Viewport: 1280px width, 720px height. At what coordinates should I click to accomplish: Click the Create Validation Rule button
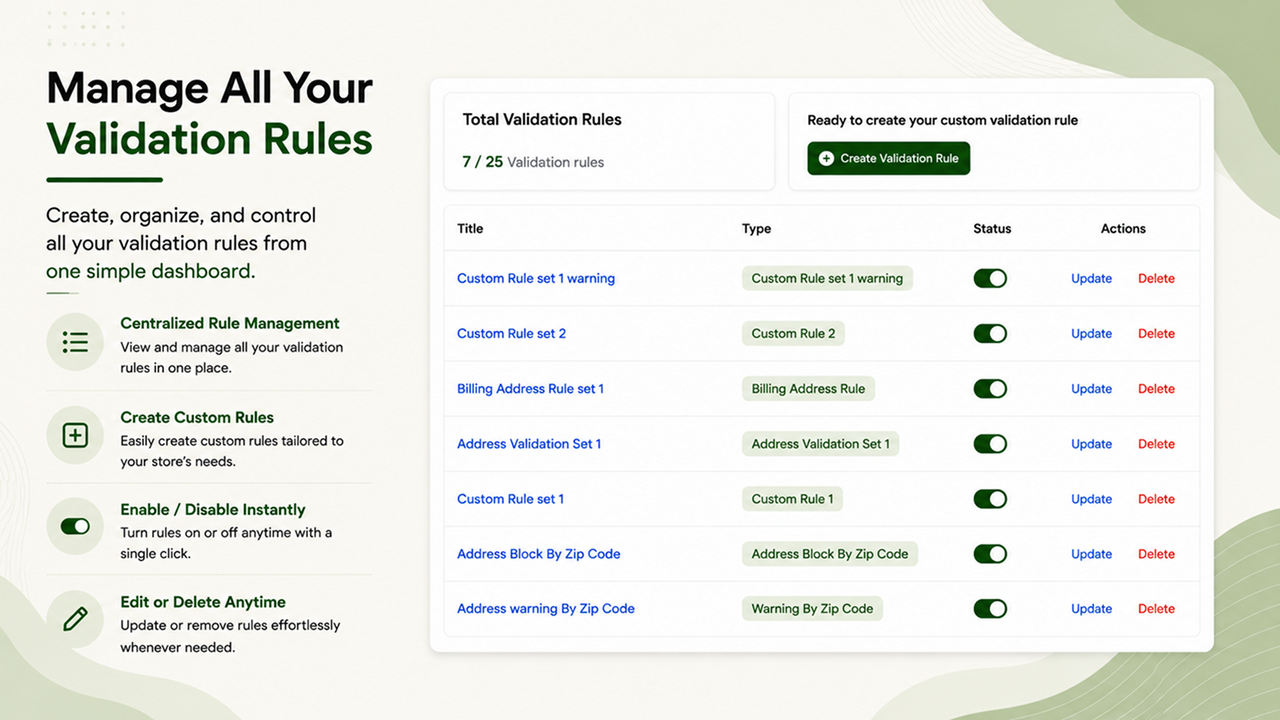889,158
